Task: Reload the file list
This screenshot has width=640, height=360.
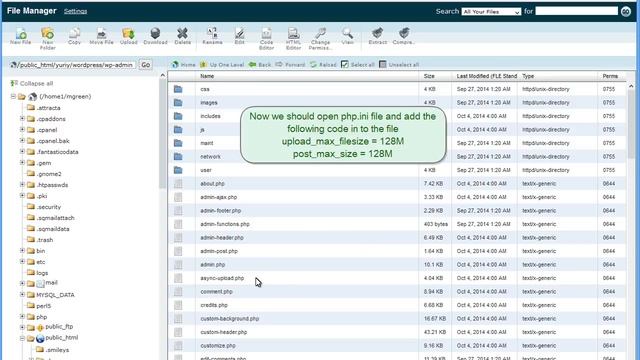Action: [x=323, y=64]
